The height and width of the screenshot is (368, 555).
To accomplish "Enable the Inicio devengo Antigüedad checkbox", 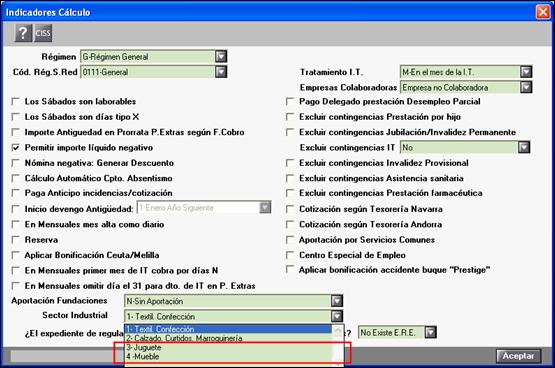I will coord(15,209).
